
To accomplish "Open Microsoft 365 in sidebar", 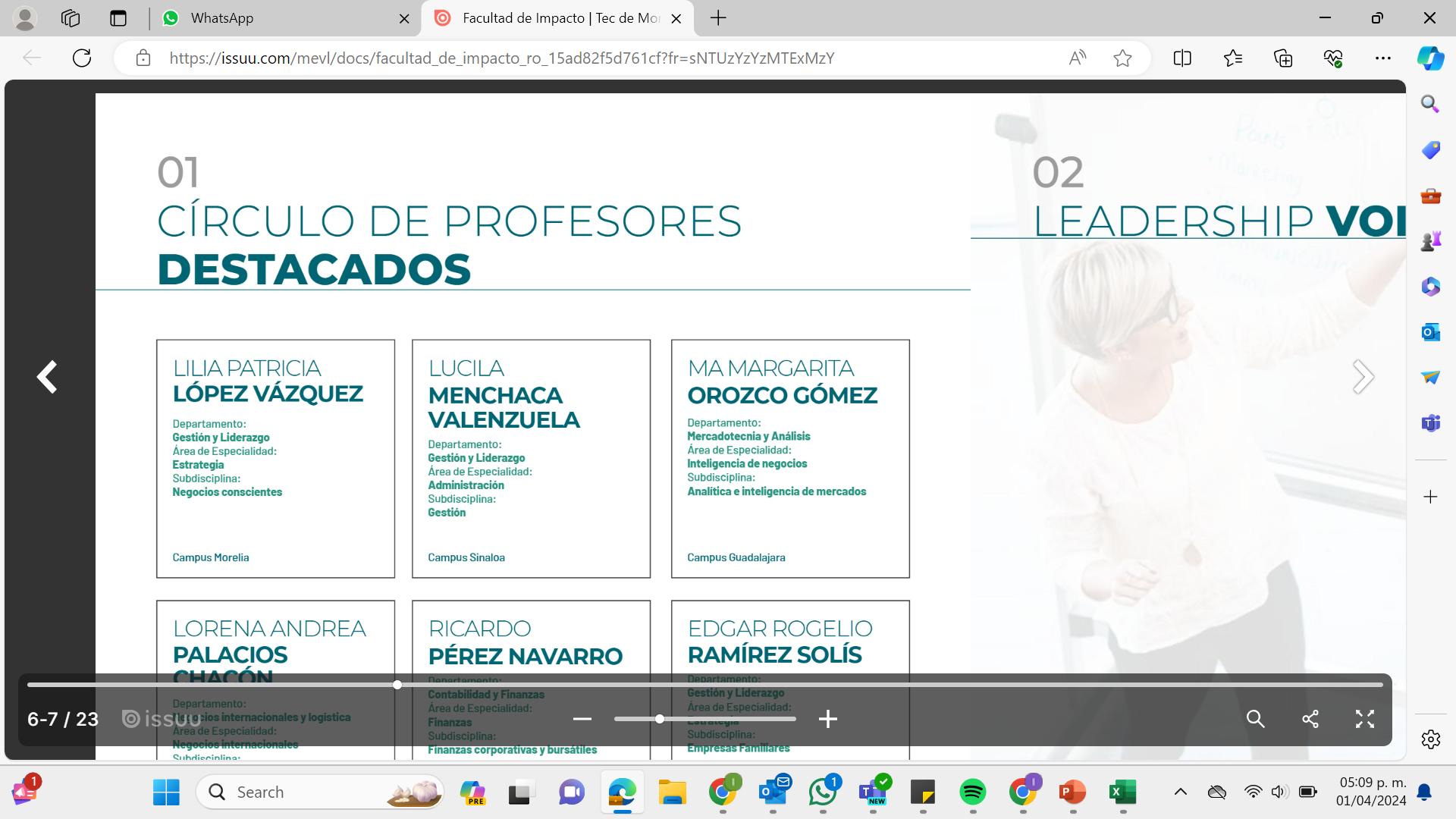I will [x=1430, y=287].
